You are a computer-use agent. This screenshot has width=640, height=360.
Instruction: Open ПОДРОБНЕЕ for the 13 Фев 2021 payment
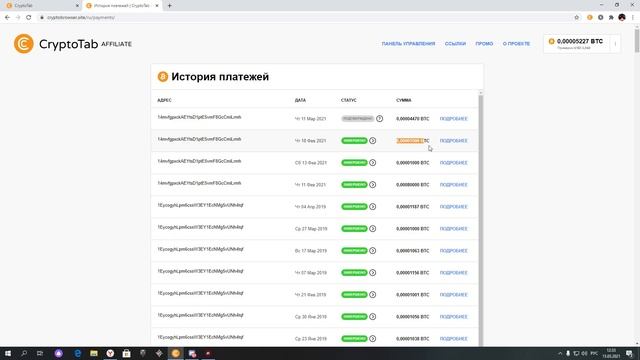[x=453, y=163]
